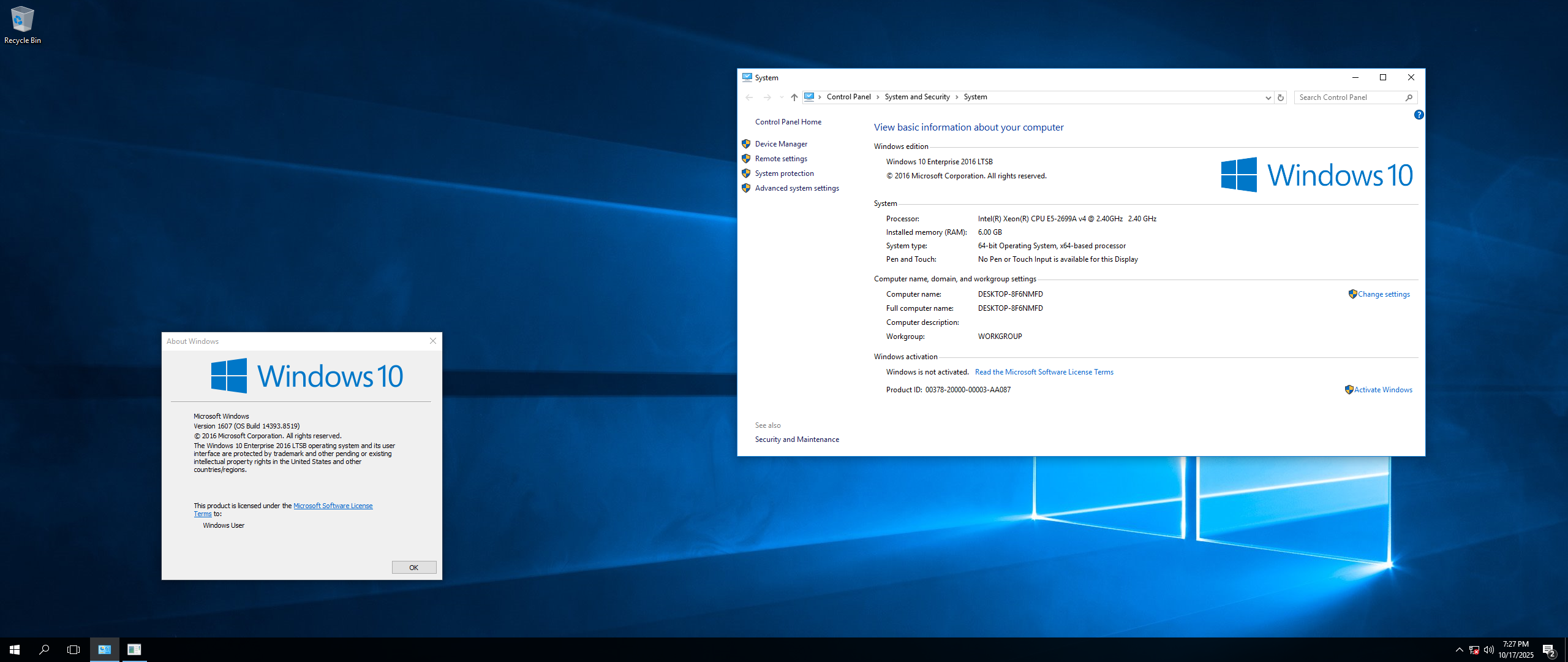Open recent locations dropdown arrow
Screen dimensions: 1568x662
click(x=781, y=97)
